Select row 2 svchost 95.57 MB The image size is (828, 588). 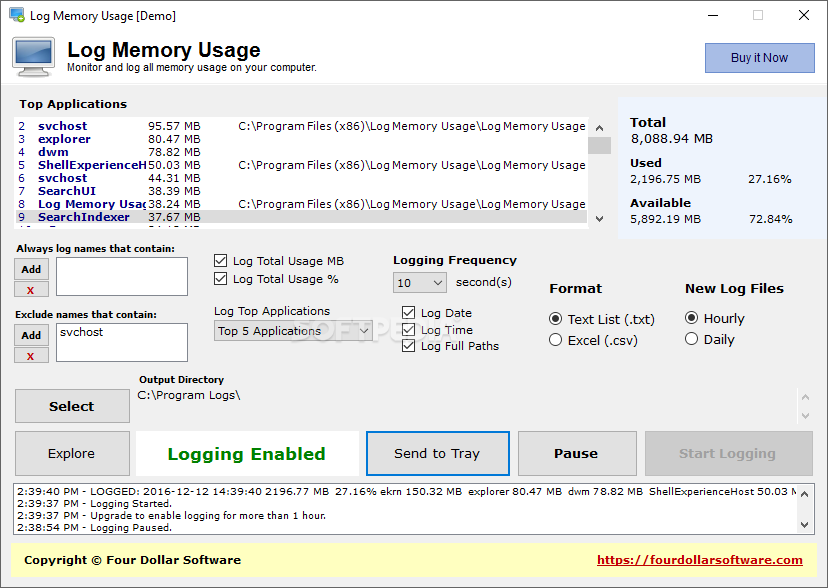[301, 126]
